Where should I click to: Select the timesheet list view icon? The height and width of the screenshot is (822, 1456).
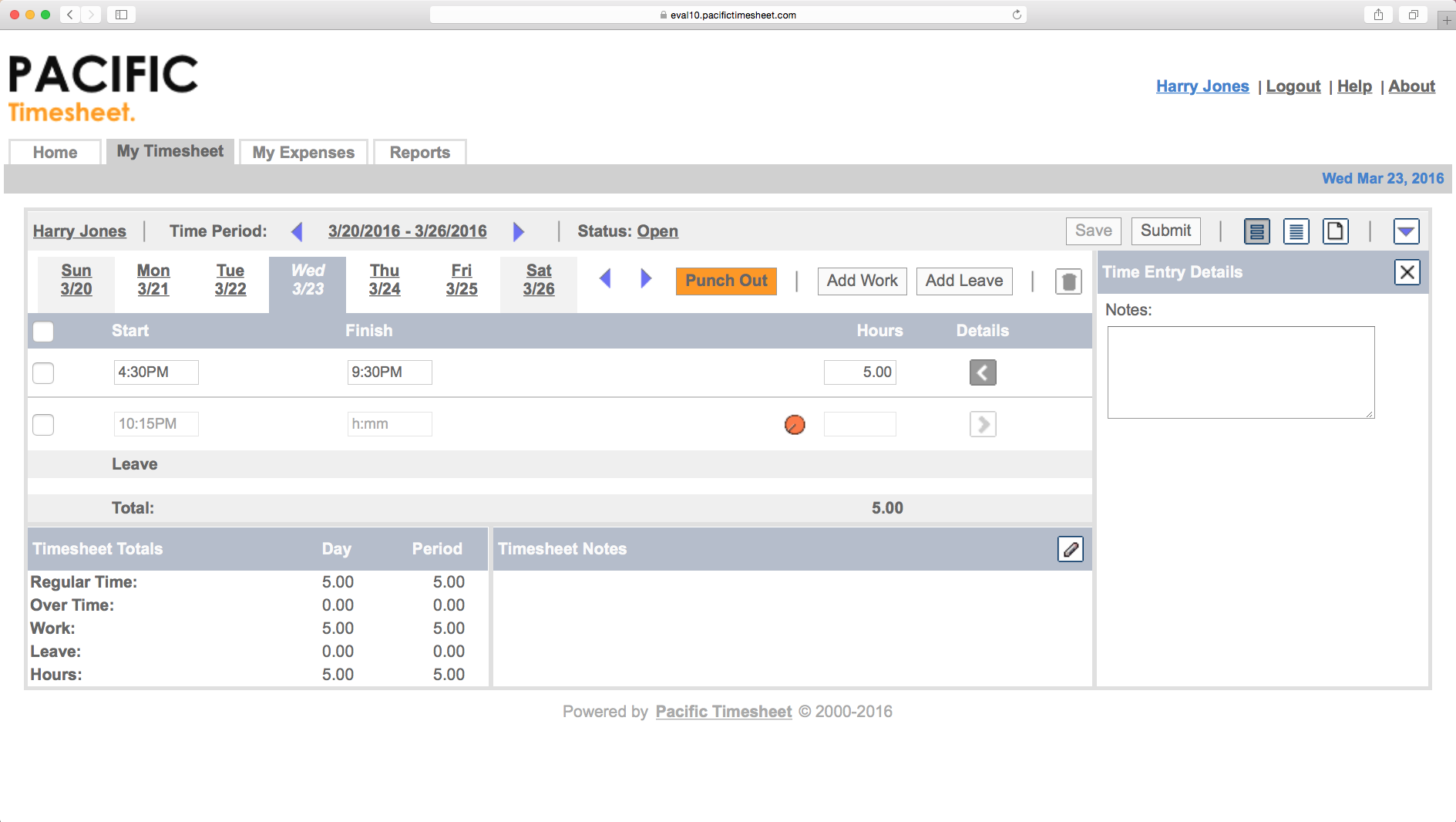coord(1256,231)
